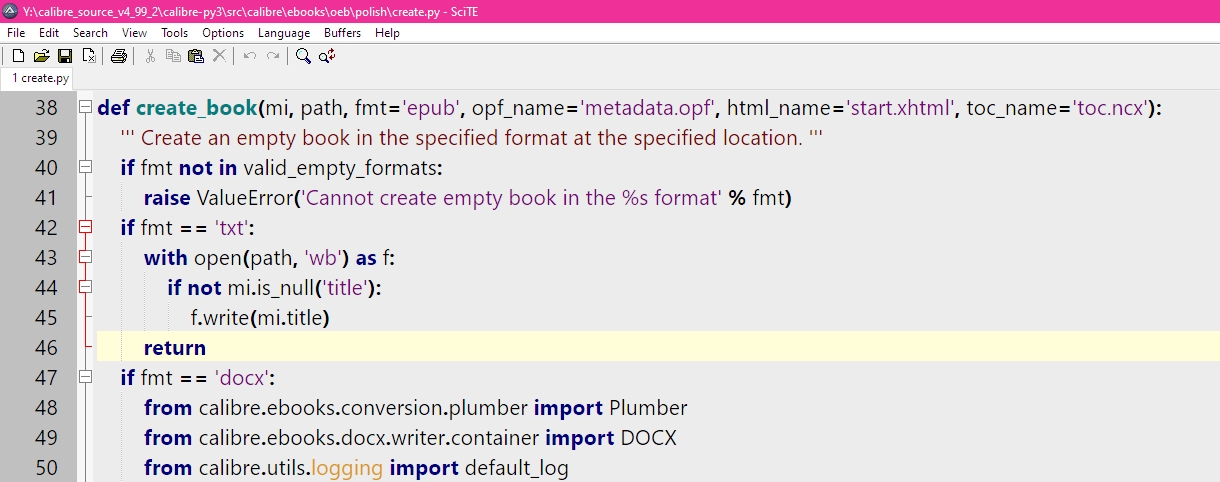
Task: Collapse the fold marker at line 40
Action: [x=85, y=168]
